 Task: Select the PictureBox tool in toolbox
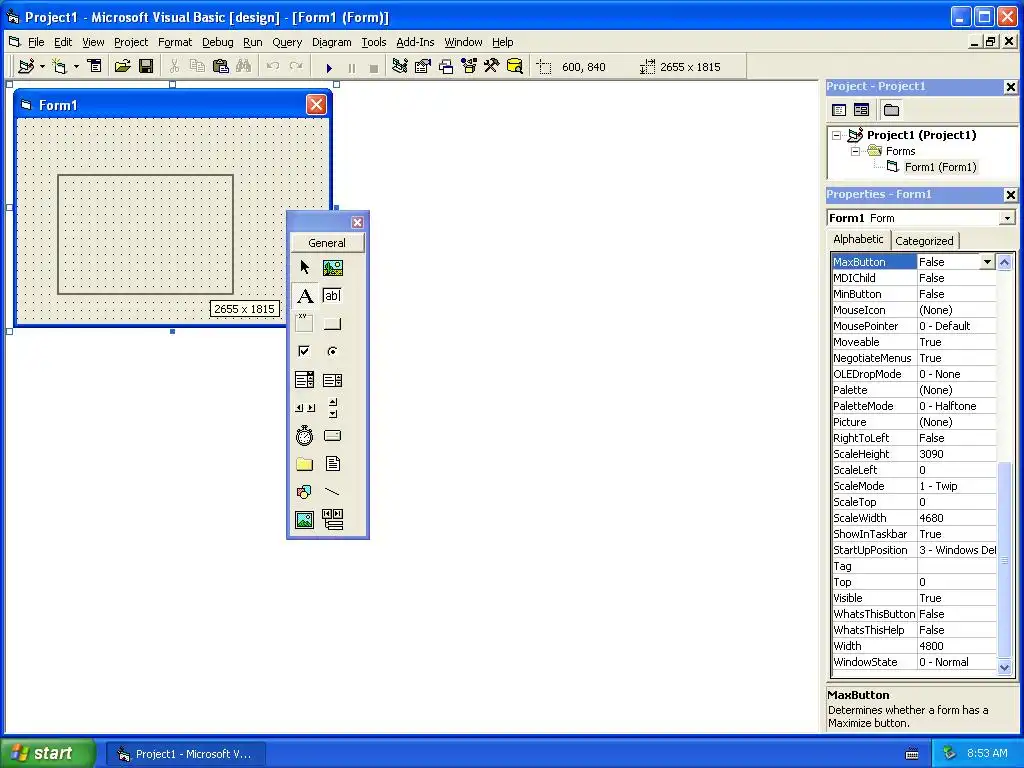point(332,267)
